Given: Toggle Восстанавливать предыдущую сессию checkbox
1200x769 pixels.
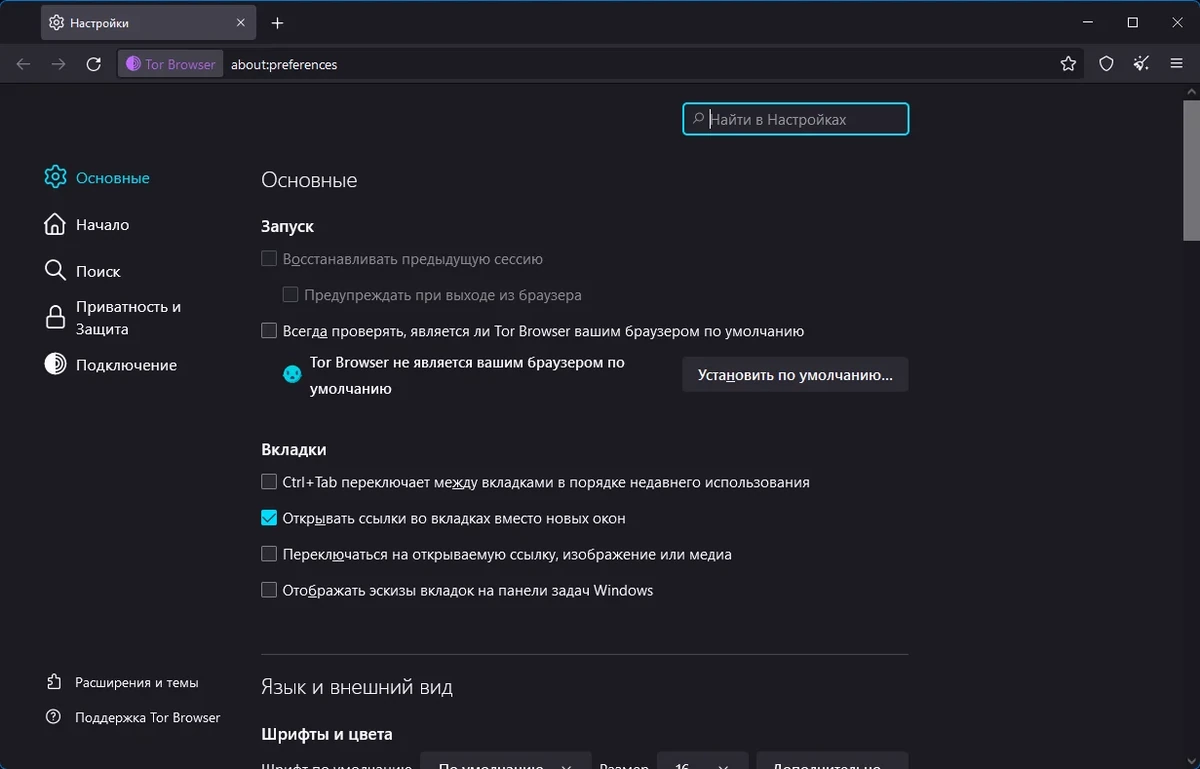Looking at the screenshot, I should click(x=269, y=259).
